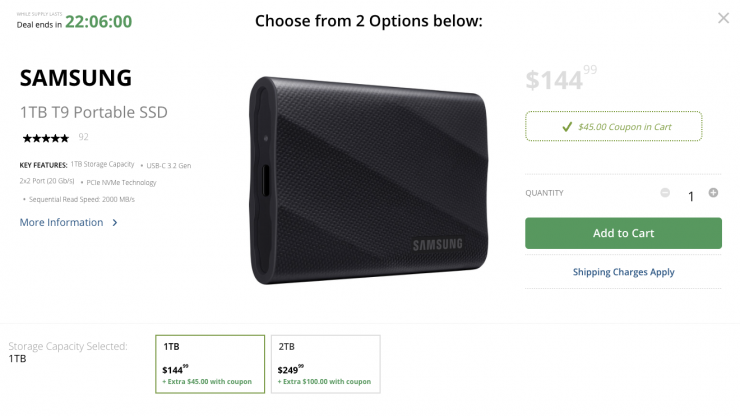
Task: Click the large $144.99 price
Action: point(560,80)
